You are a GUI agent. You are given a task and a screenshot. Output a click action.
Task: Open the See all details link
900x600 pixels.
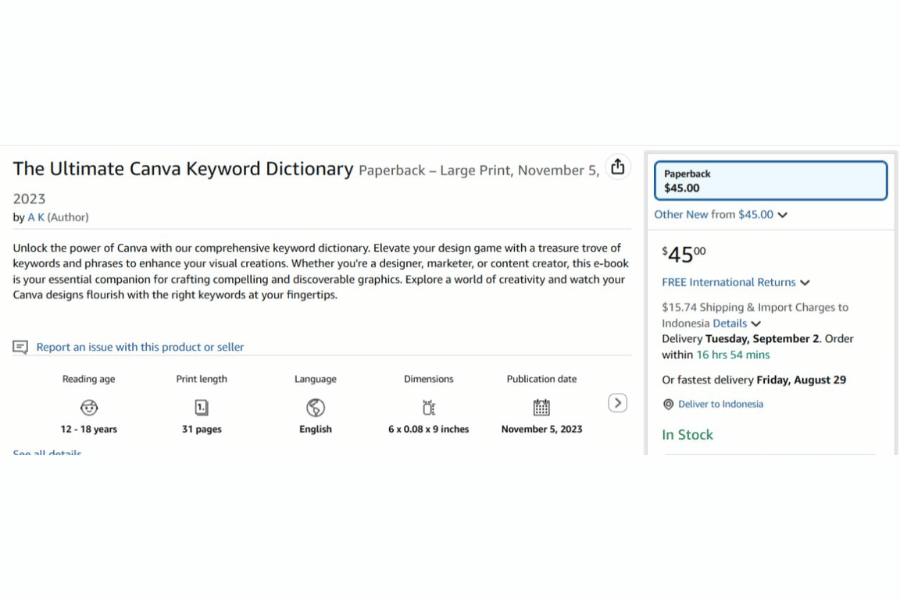[47, 453]
